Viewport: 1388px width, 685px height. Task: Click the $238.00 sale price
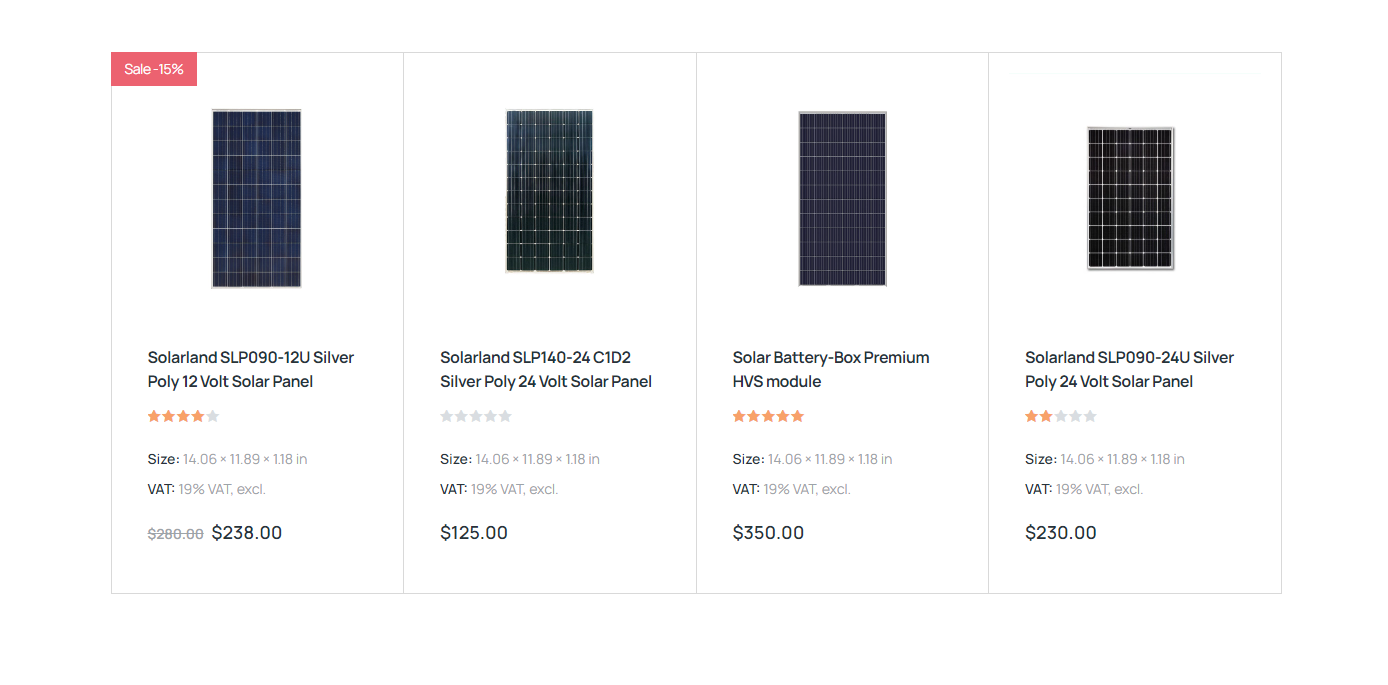[x=247, y=533]
